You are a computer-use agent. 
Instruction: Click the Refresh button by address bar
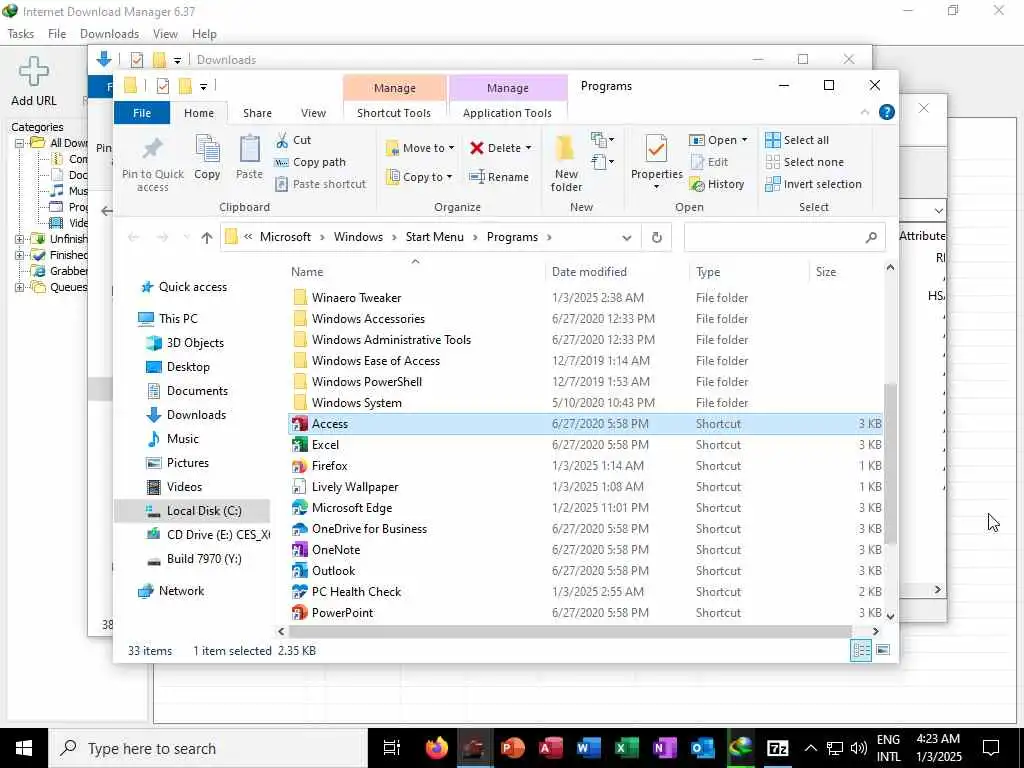[x=656, y=238]
